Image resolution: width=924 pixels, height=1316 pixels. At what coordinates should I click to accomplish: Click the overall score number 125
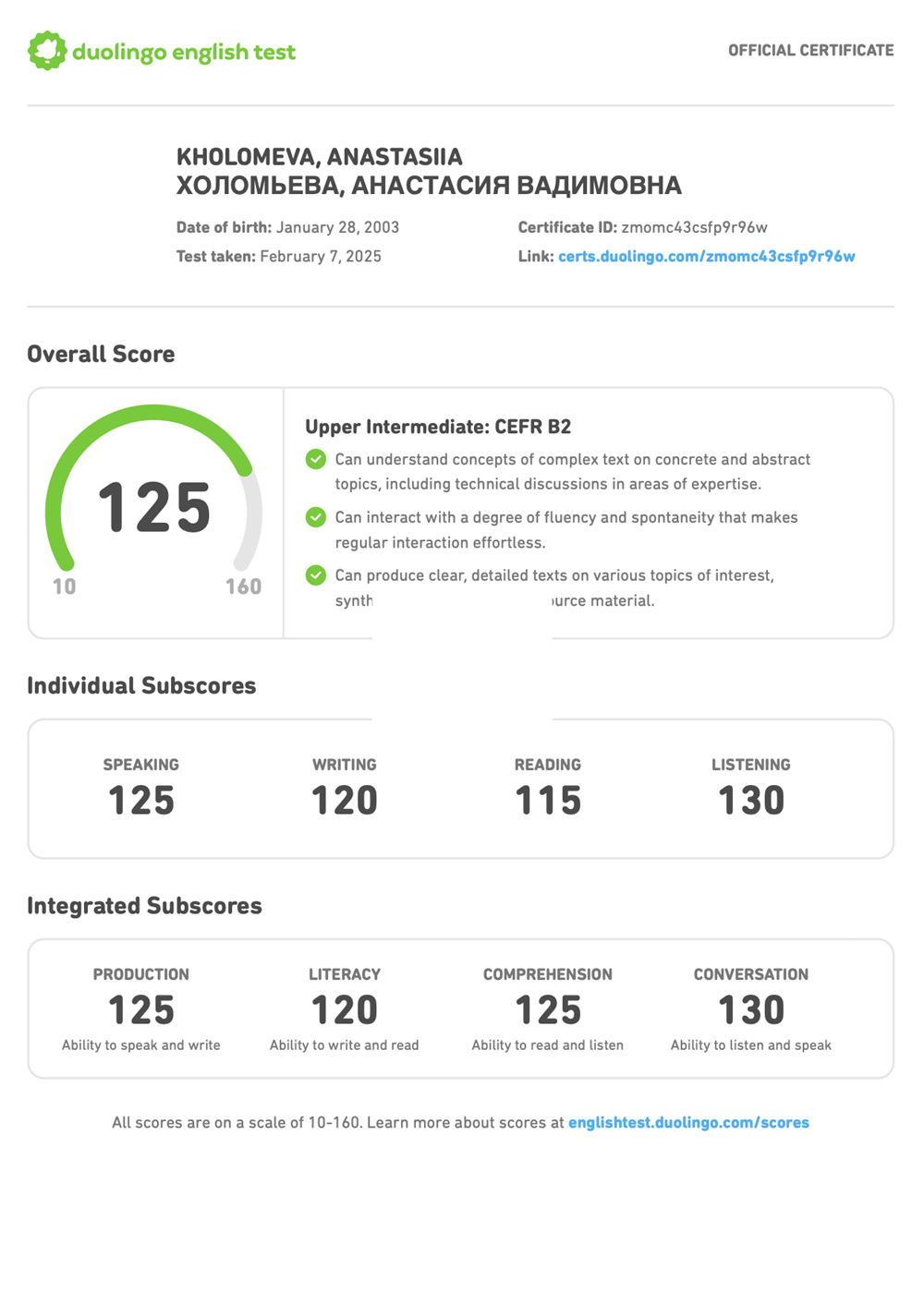[154, 508]
